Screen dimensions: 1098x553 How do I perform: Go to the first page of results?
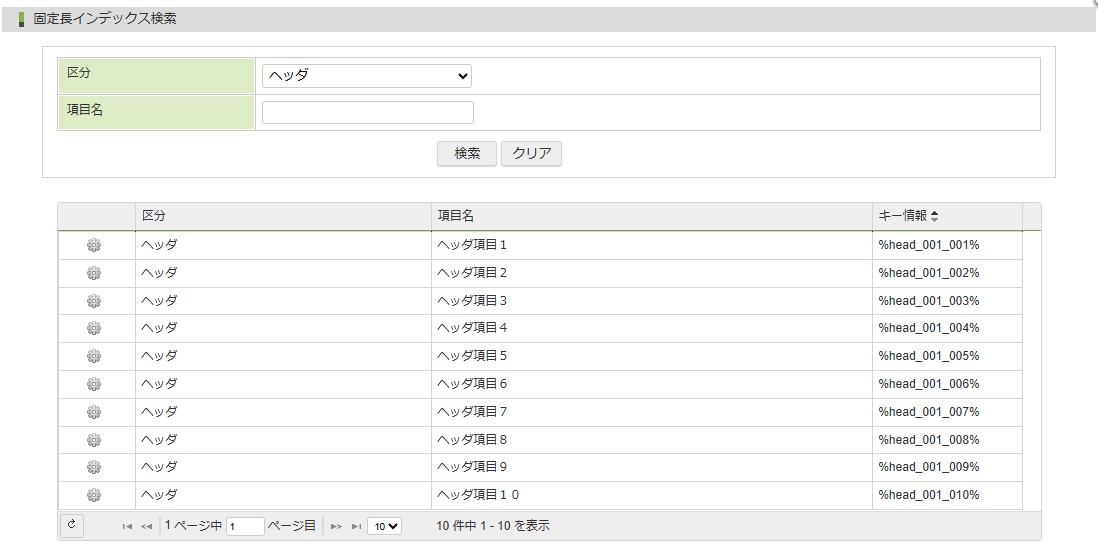coord(127,526)
